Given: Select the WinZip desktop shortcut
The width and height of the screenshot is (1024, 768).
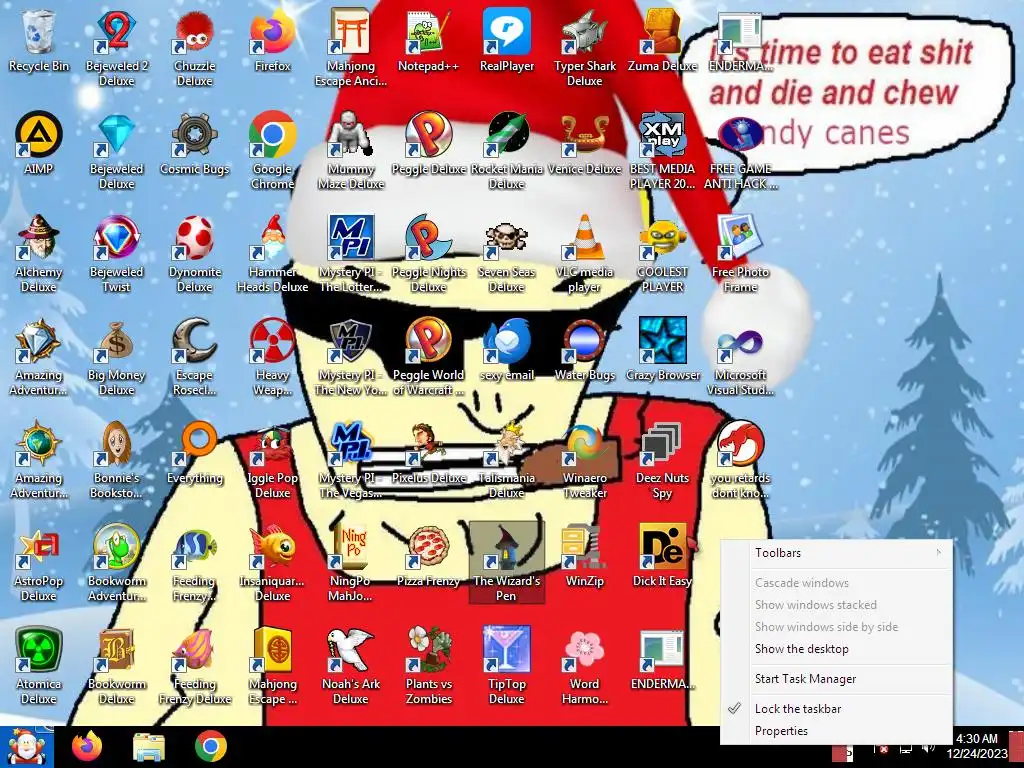Looking at the screenshot, I should [584, 556].
